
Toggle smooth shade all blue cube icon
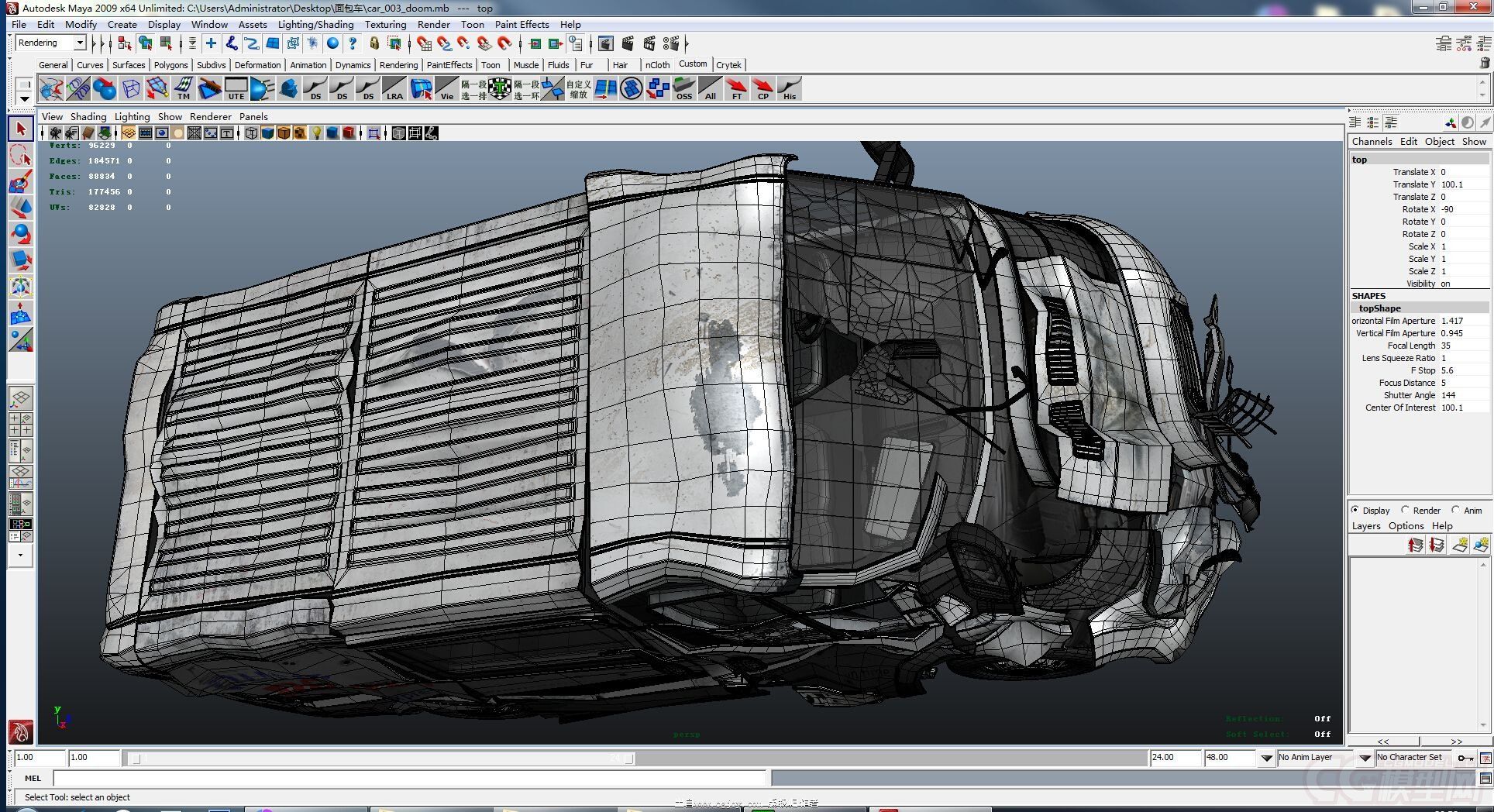pyautogui.click(x=267, y=133)
